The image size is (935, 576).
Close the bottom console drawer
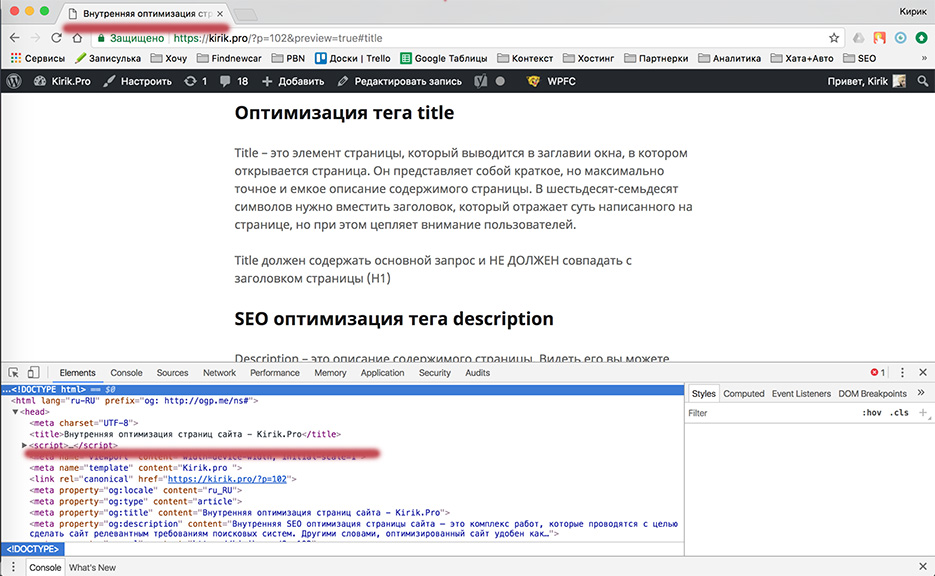pos(923,566)
